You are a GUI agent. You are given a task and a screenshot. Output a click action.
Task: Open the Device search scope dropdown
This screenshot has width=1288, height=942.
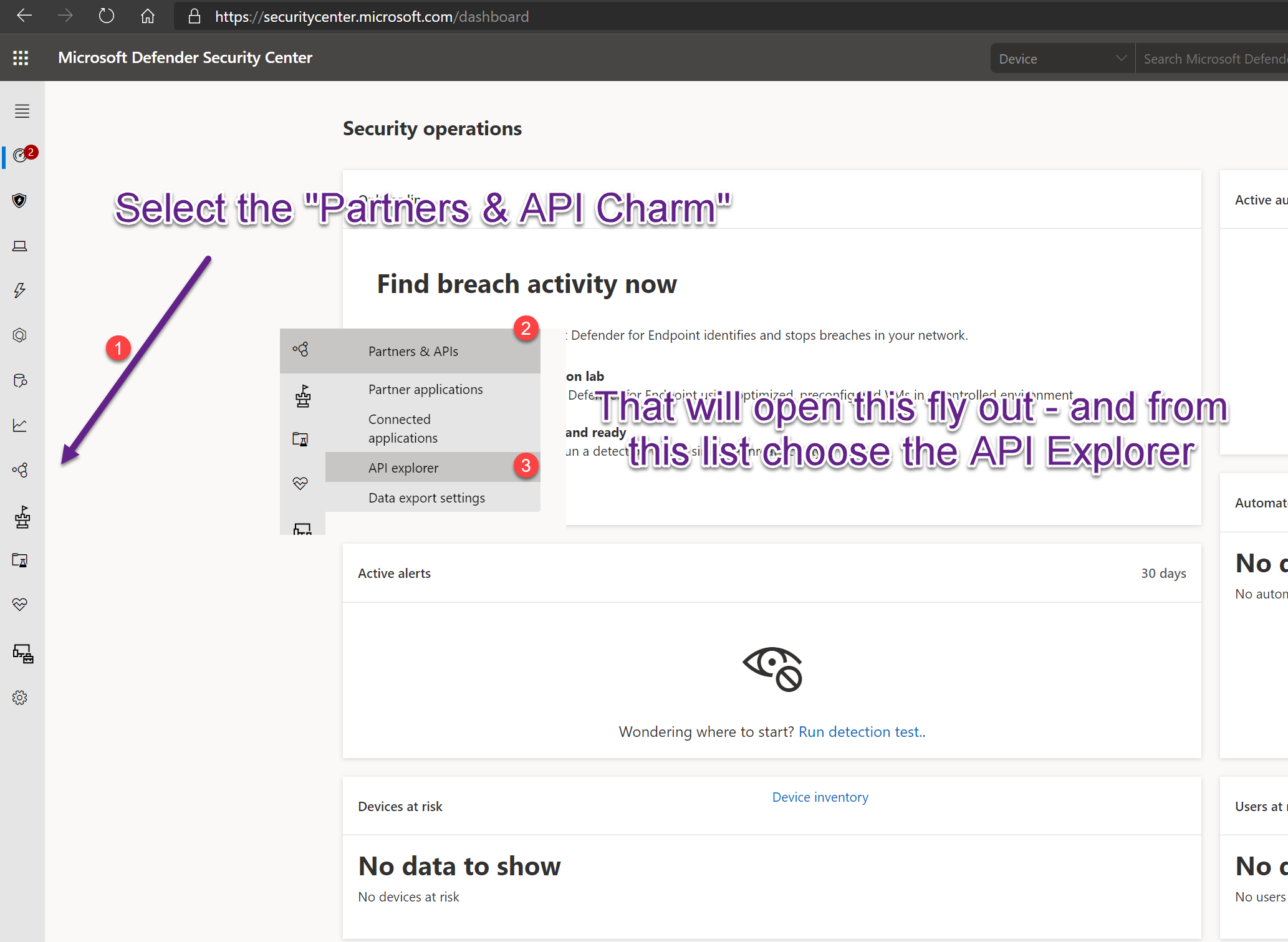(x=1062, y=59)
